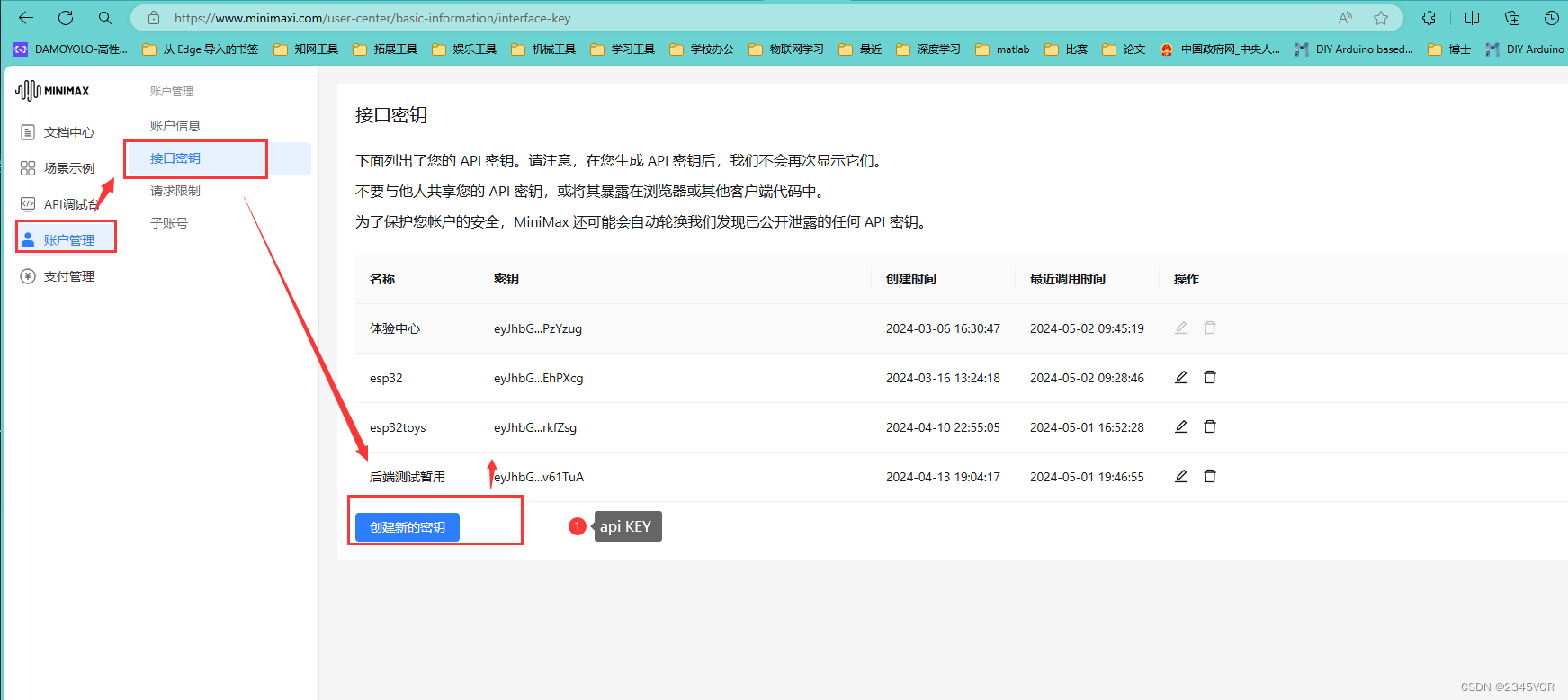Image resolution: width=1568 pixels, height=700 pixels.
Task: Open API调试台 in the left sidebar
Action: click(x=58, y=204)
